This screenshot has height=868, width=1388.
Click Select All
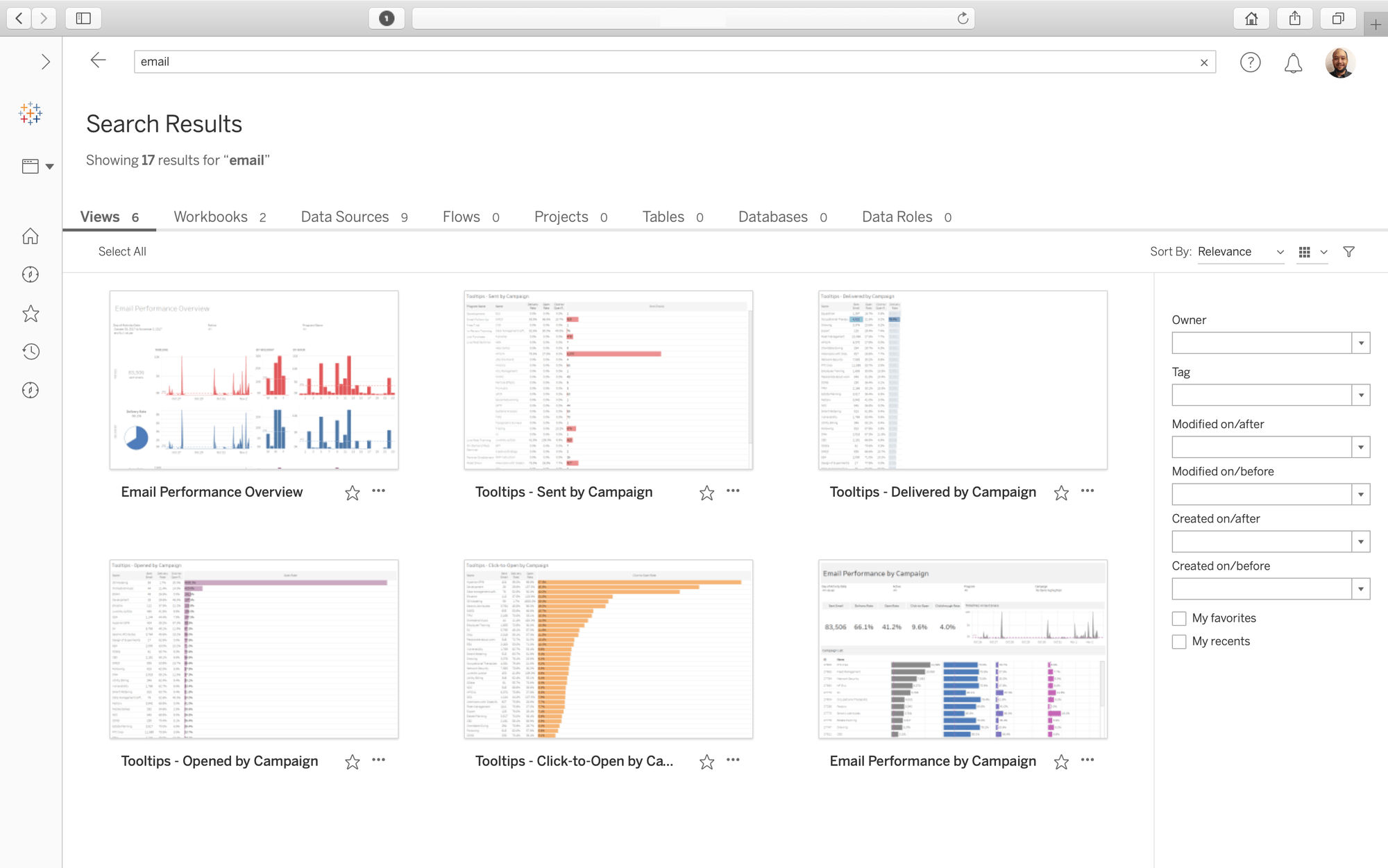[x=122, y=252]
